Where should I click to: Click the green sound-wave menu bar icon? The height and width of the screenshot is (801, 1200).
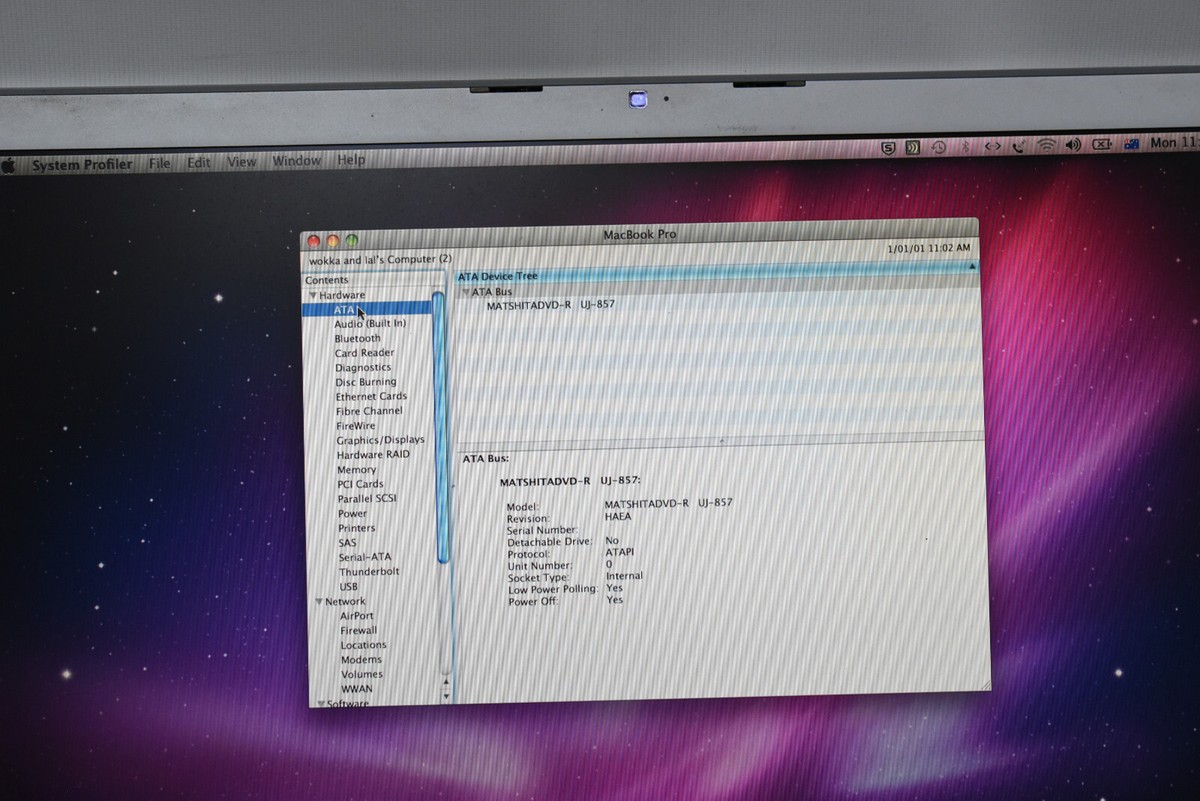[x=912, y=147]
